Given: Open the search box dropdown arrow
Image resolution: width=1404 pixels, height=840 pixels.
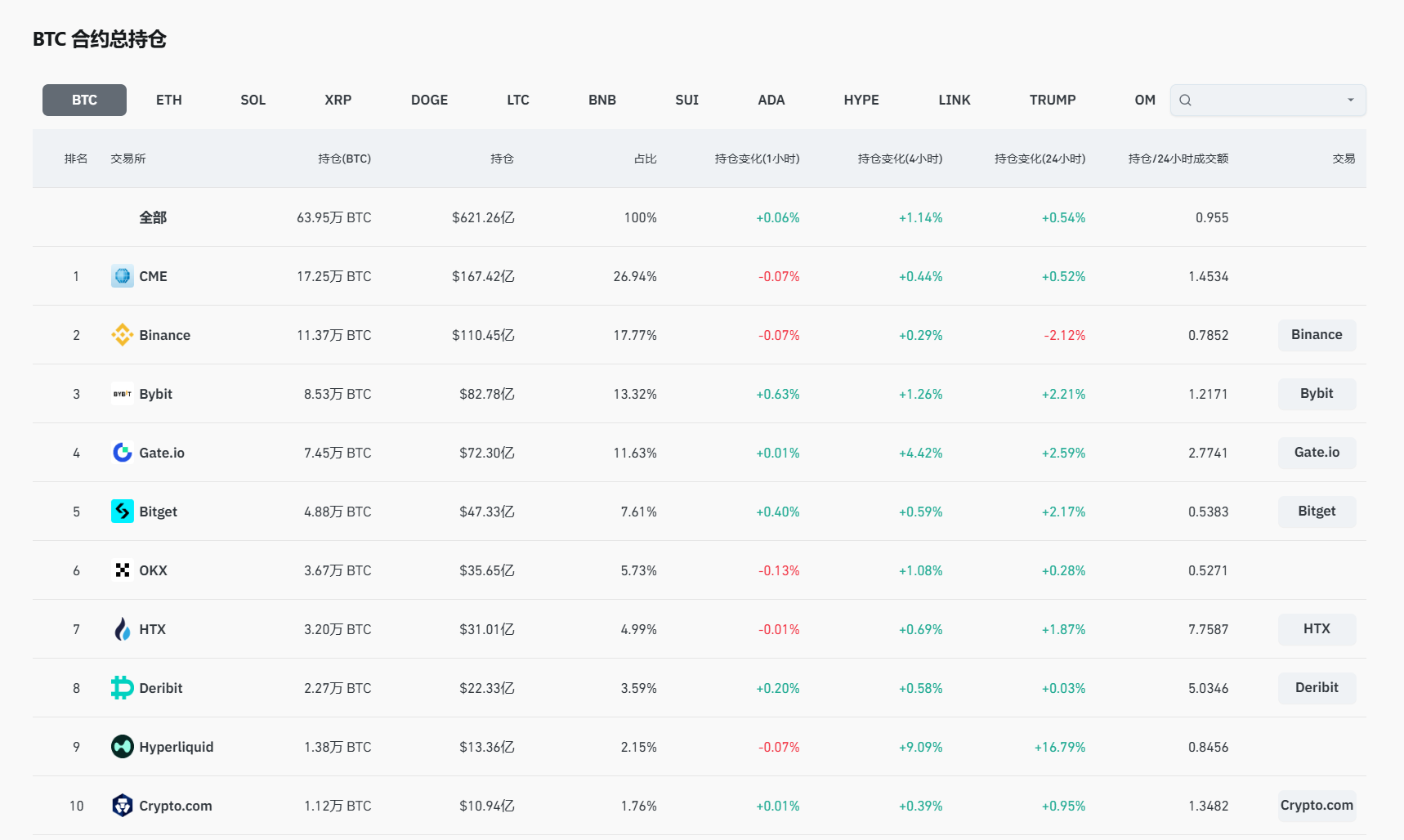Looking at the screenshot, I should tap(1350, 100).
